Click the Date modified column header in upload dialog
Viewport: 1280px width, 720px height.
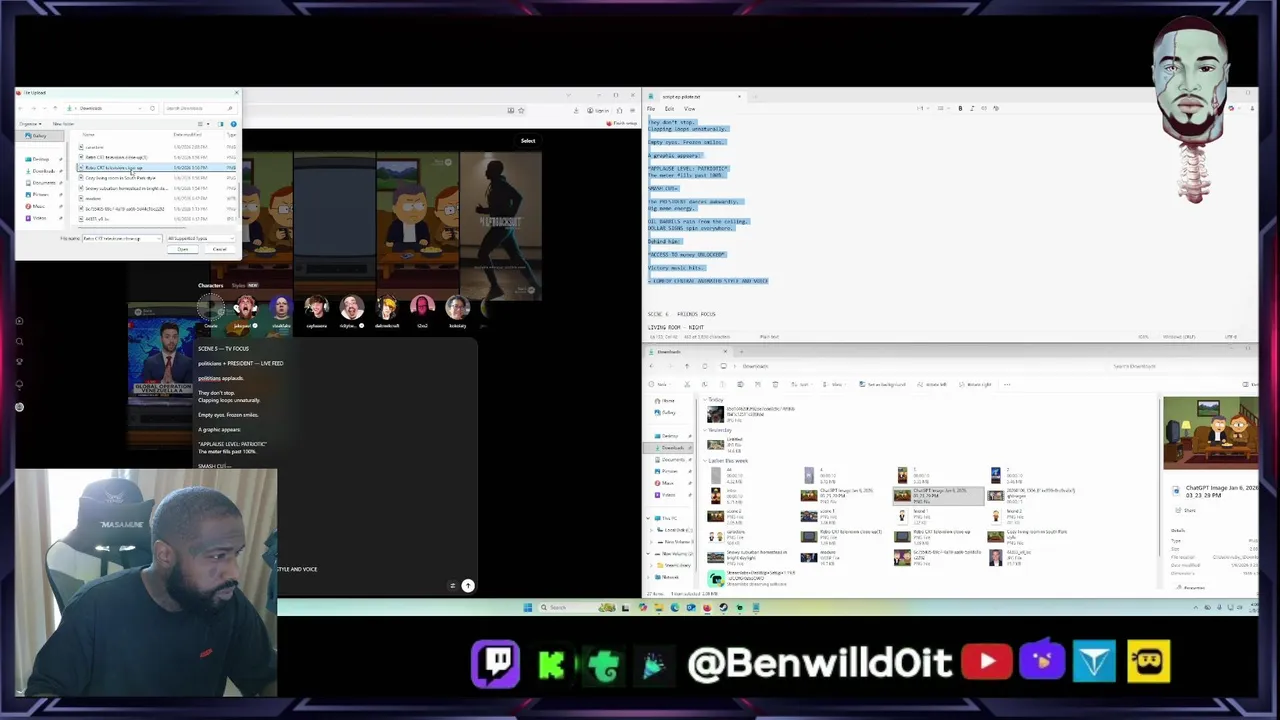[x=187, y=134]
